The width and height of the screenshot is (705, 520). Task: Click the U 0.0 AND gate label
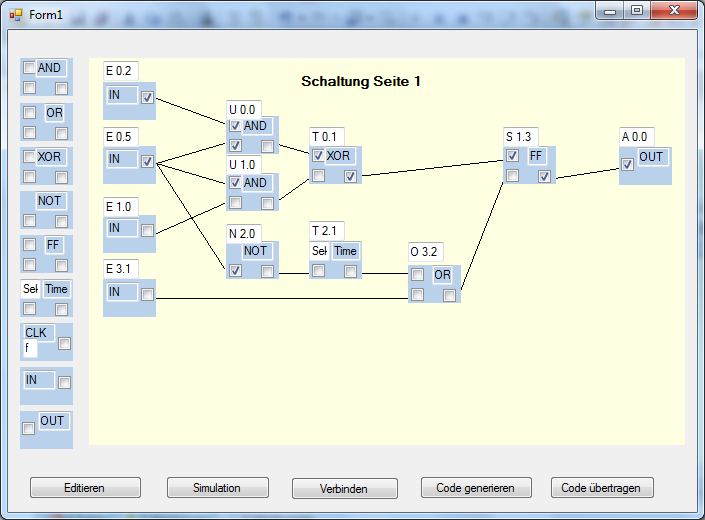pos(255,126)
